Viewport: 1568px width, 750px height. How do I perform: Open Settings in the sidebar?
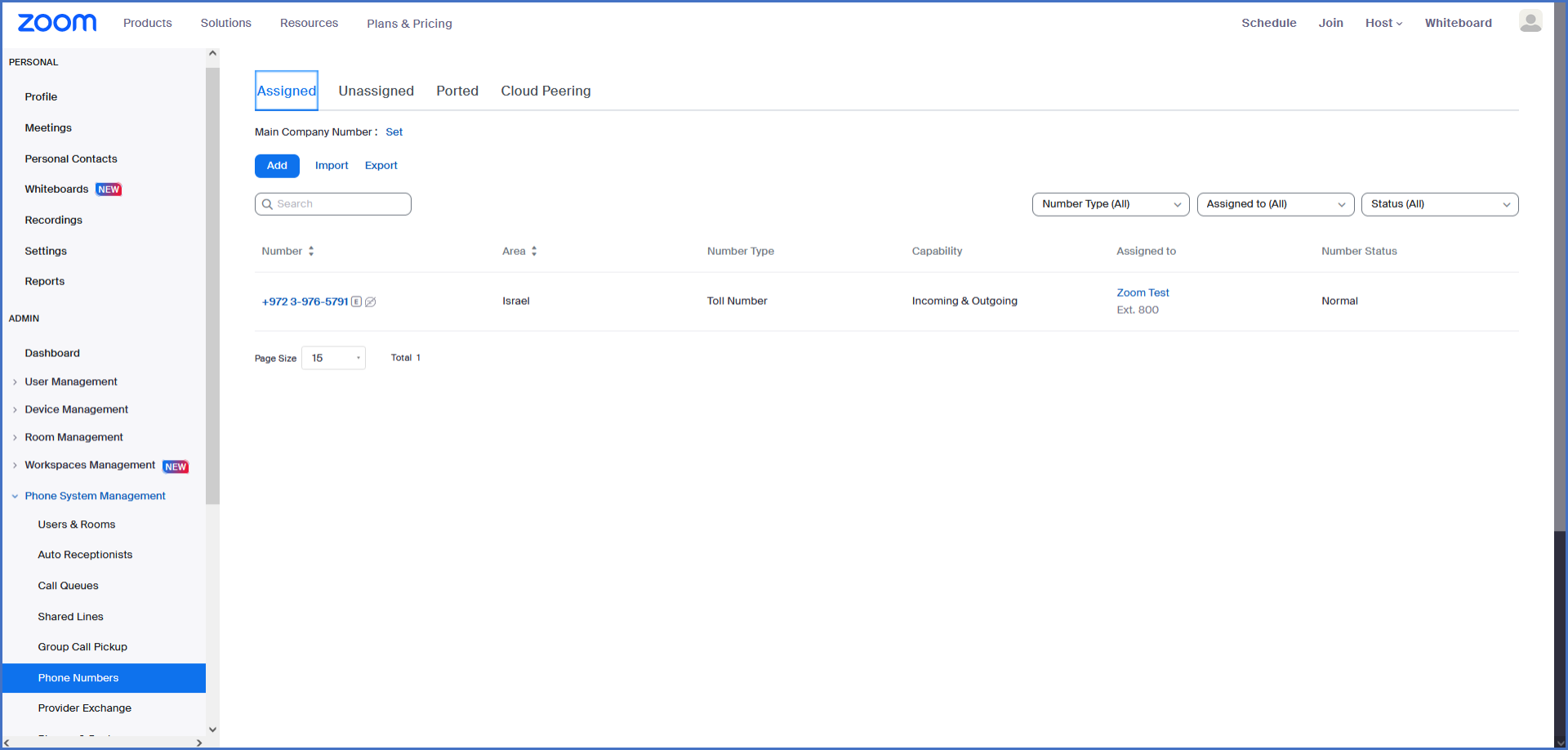point(46,252)
